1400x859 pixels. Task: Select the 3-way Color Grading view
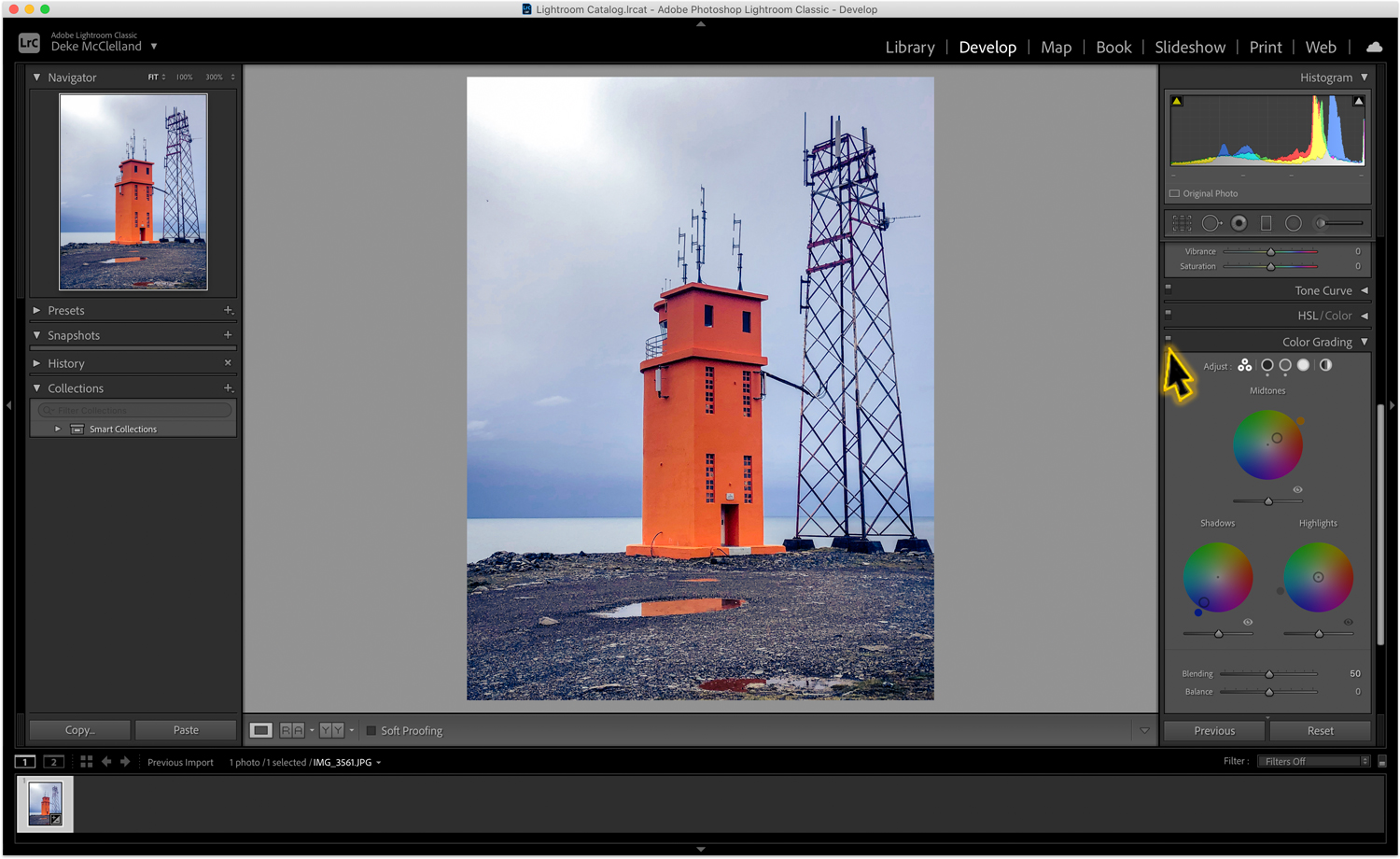coord(1245,365)
